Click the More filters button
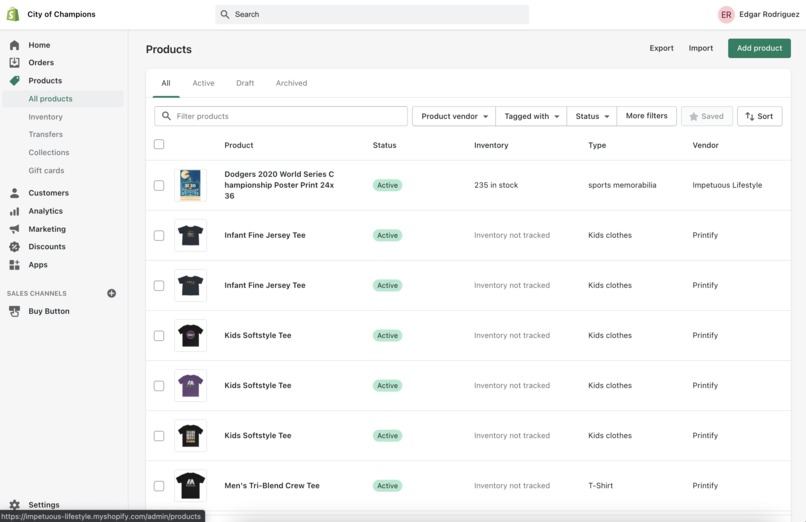This screenshot has height=522, width=806. tap(647, 116)
